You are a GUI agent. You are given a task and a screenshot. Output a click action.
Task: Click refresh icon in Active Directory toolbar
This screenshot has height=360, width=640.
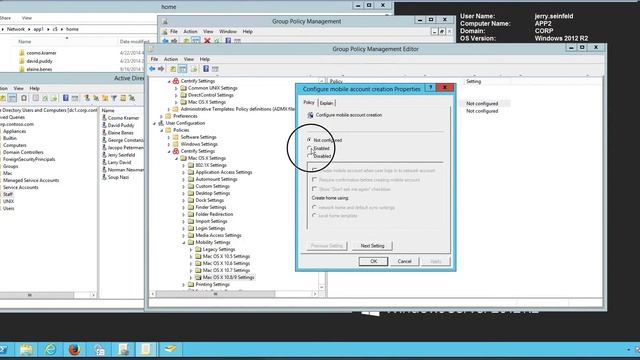[x=45, y=98]
